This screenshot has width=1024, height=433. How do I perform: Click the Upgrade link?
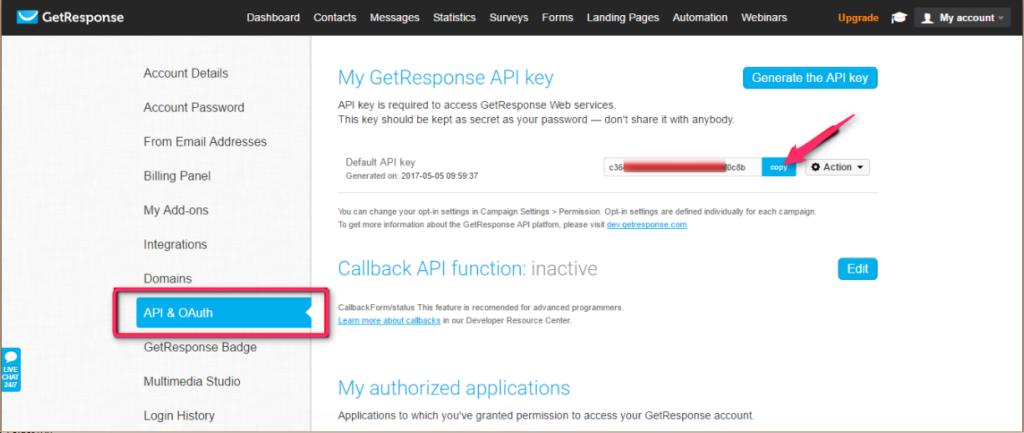pyautogui.click(x=858, y=18)
